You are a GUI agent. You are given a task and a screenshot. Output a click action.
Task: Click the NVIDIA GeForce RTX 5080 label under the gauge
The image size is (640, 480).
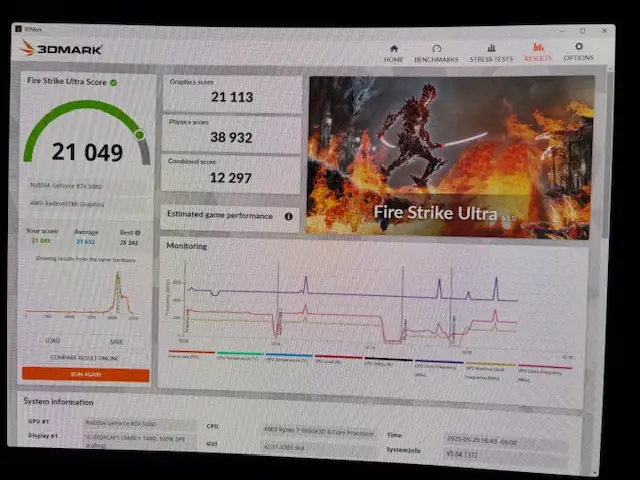[66, 186]
